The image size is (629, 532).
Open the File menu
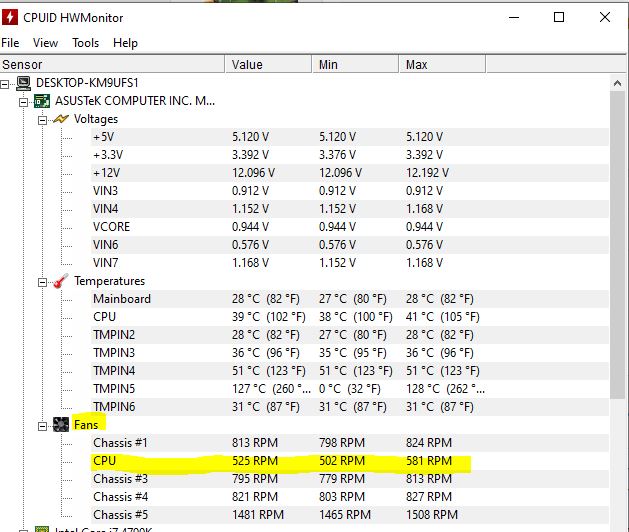point(10,43)
